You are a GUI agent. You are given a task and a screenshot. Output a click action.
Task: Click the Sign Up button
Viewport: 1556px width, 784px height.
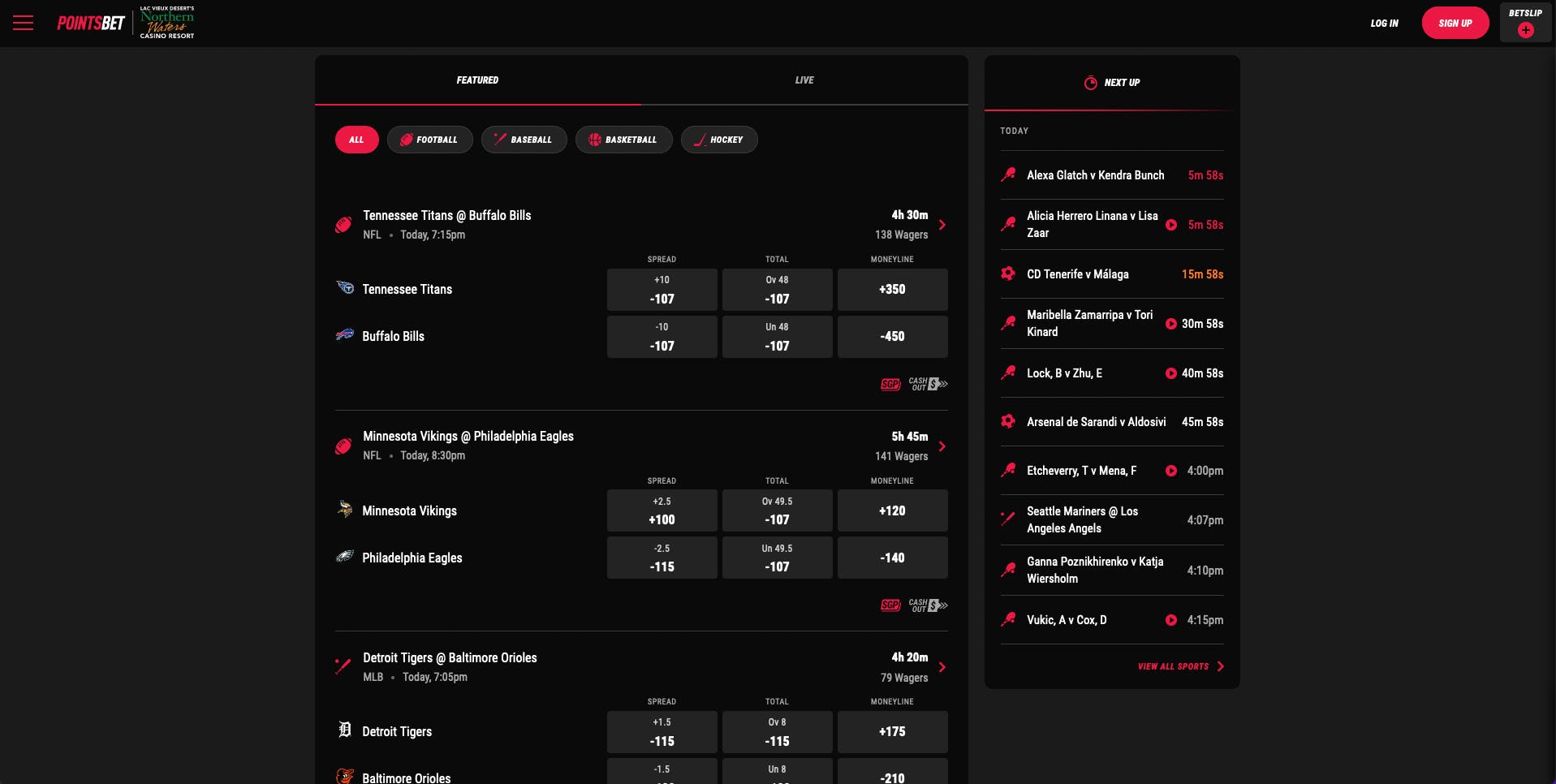tap(1455, 23)
